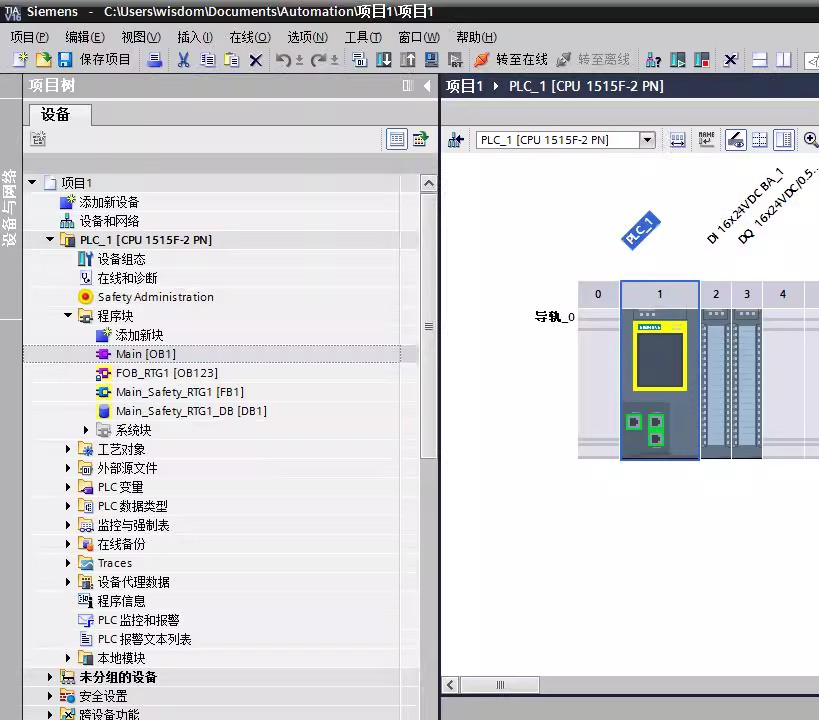Collapse the project tree panel arrow
The image size is (819, 720).
click(427, 86)
